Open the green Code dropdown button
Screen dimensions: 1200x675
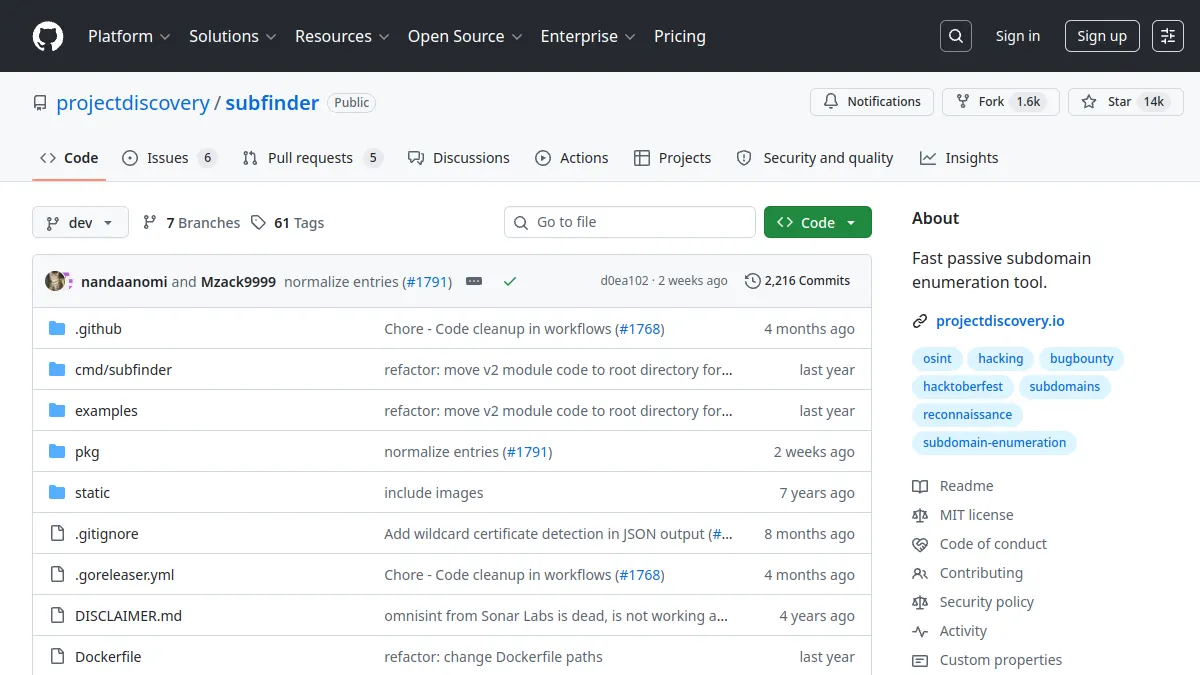[x=818, y=222]
